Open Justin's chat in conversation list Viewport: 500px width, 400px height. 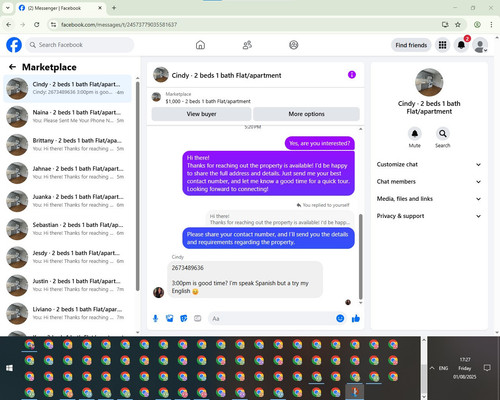[68, 285]
